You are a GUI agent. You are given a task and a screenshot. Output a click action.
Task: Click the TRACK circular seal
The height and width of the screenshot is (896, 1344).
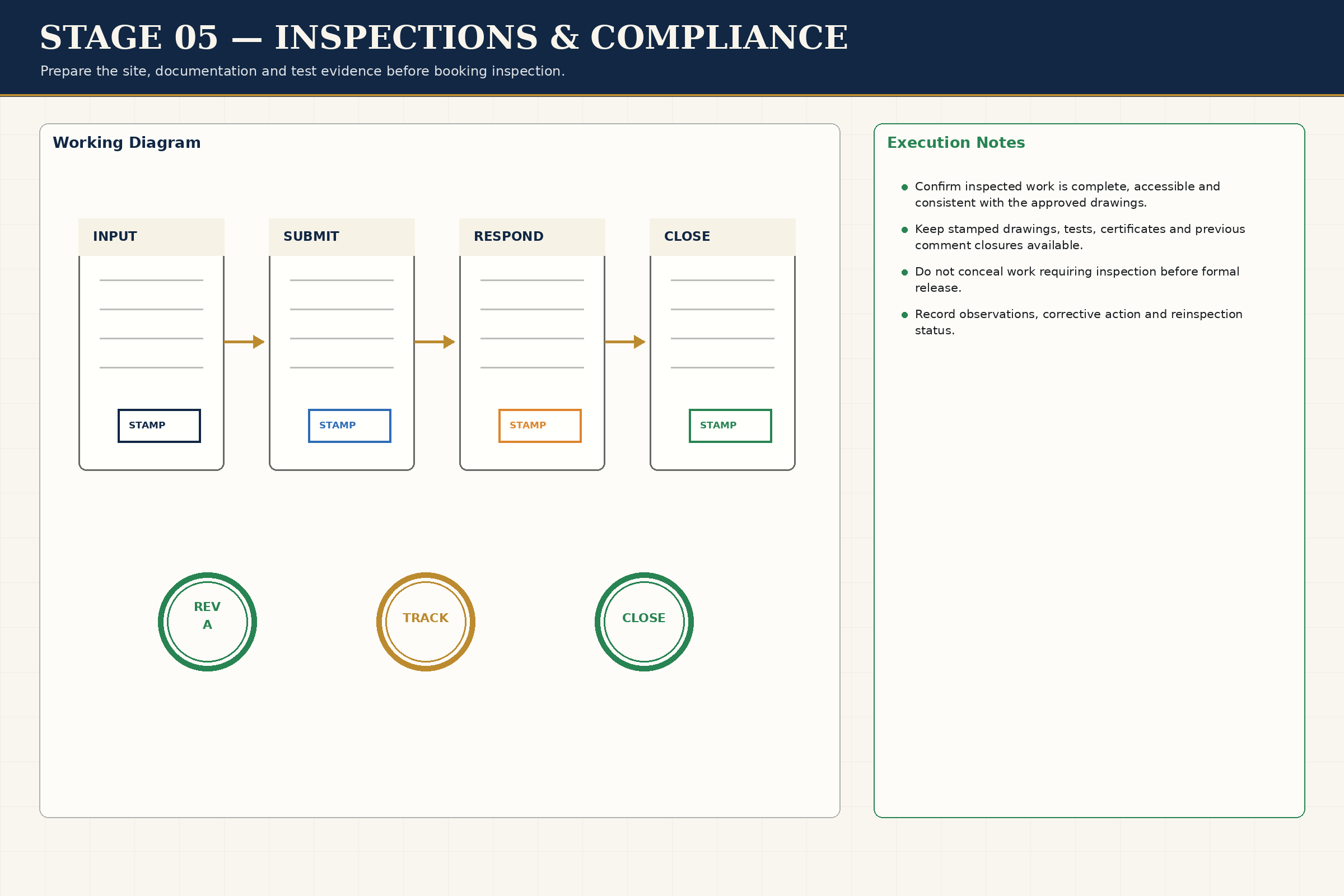point(426,622)
